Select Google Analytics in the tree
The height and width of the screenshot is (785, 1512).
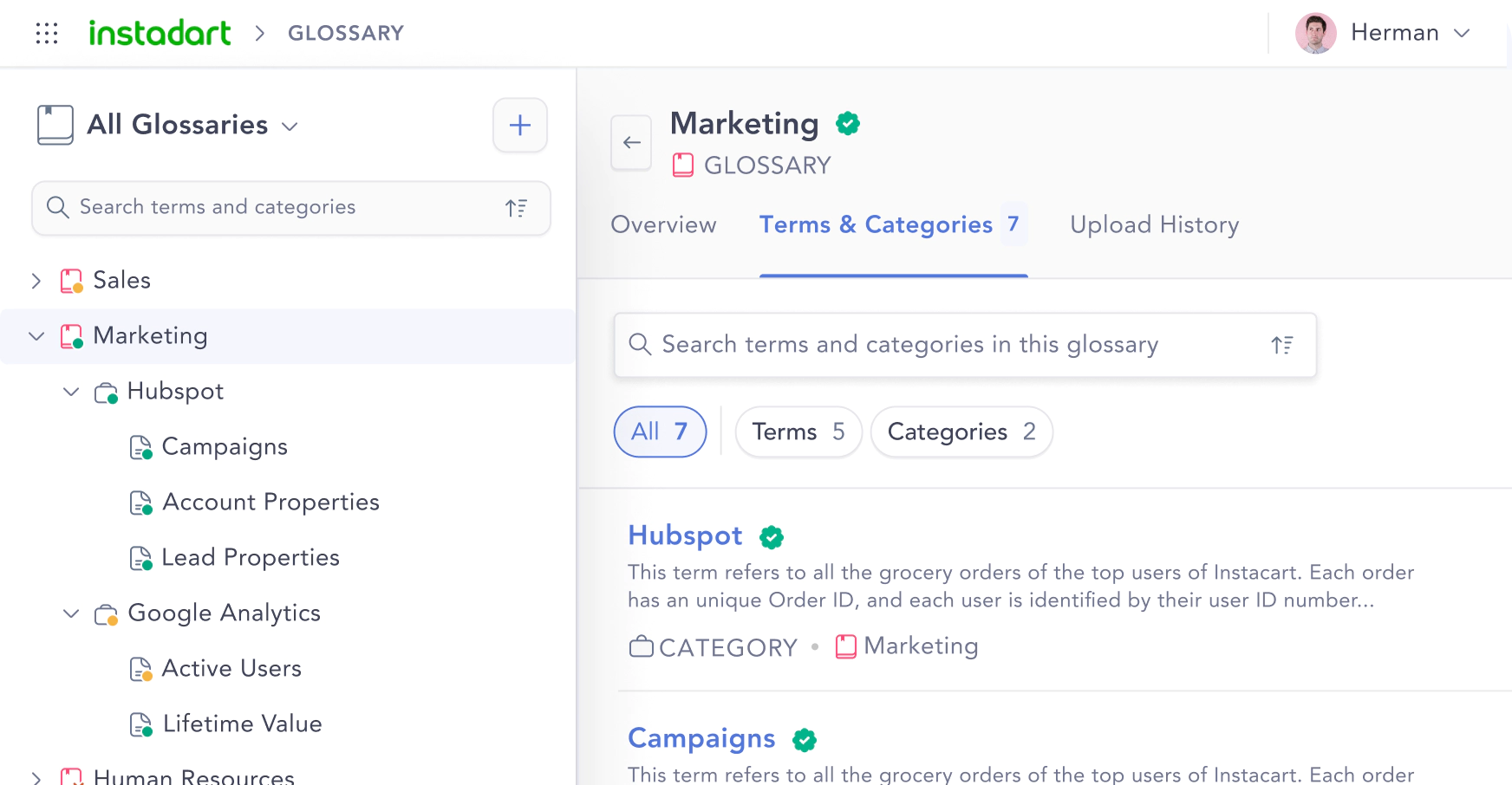click(224, 613)
